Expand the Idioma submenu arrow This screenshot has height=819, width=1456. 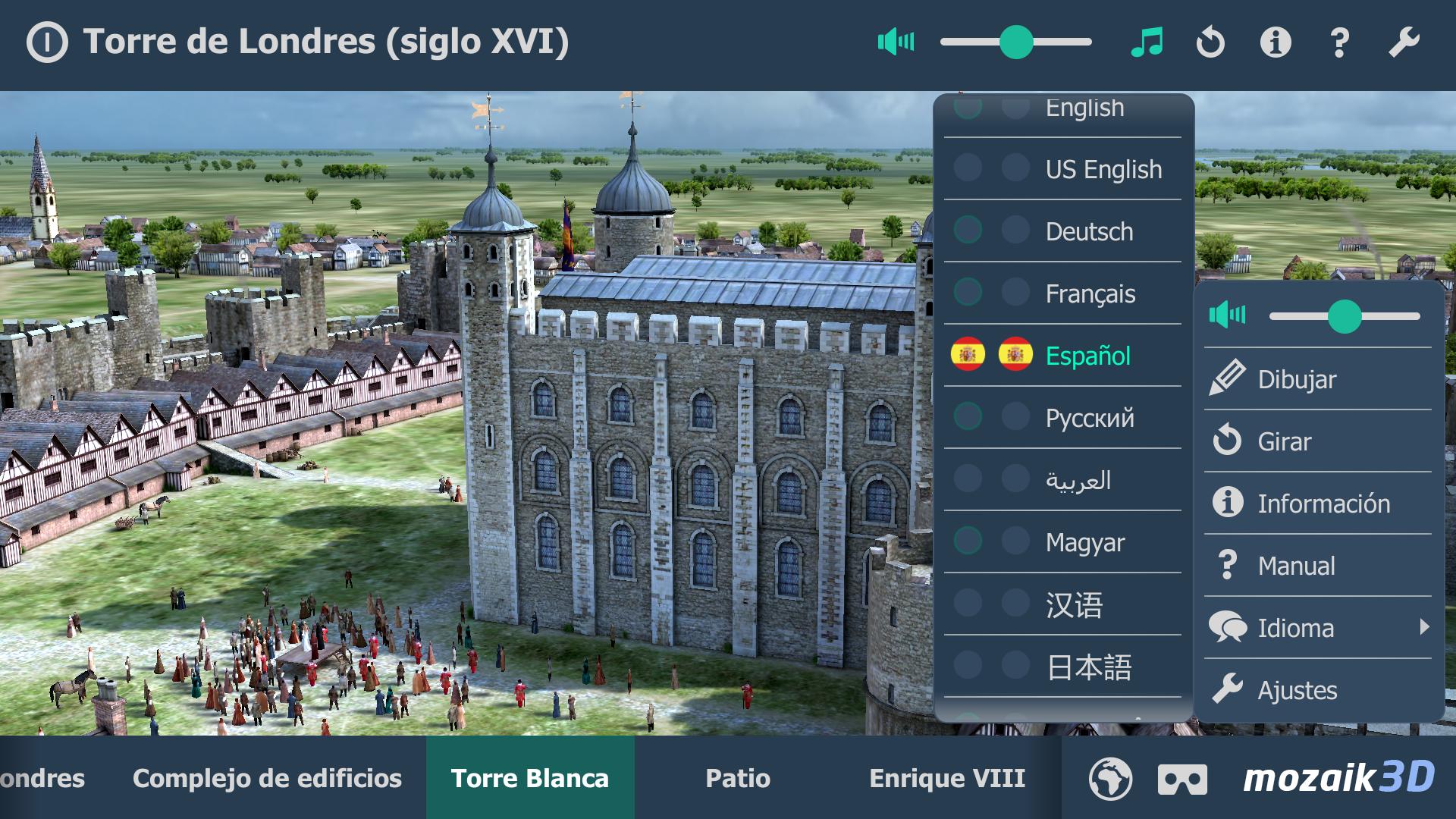coord(1424,627)
